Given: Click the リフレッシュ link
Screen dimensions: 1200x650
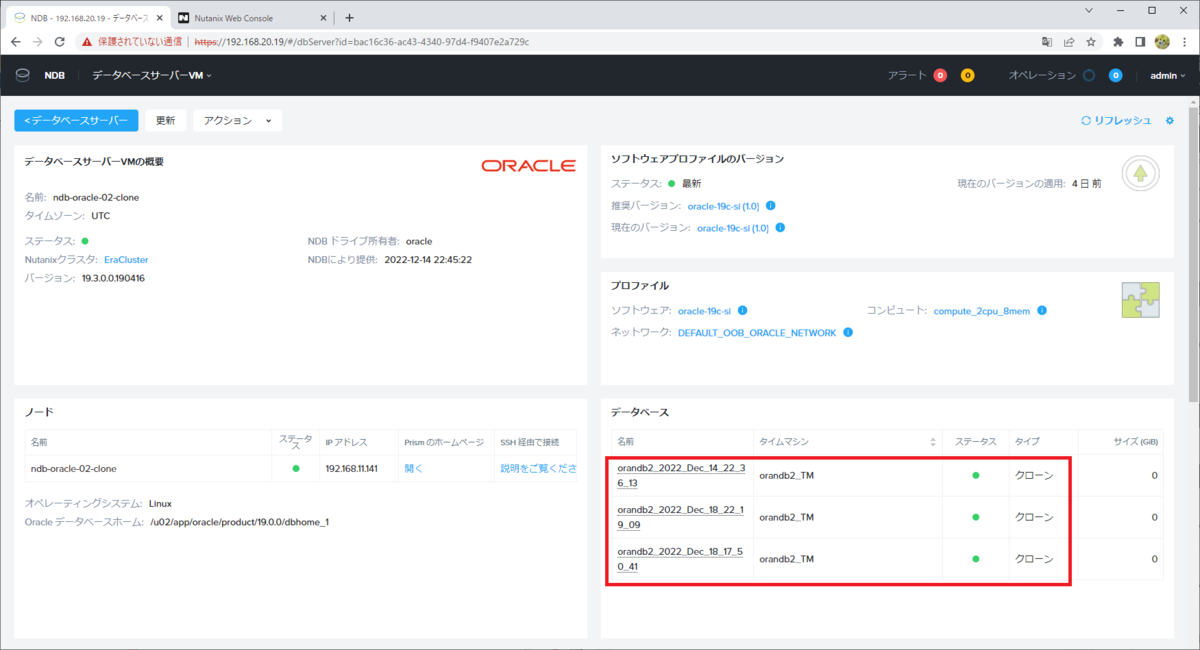Looking at the screenshot, I should coord(1116,120).
